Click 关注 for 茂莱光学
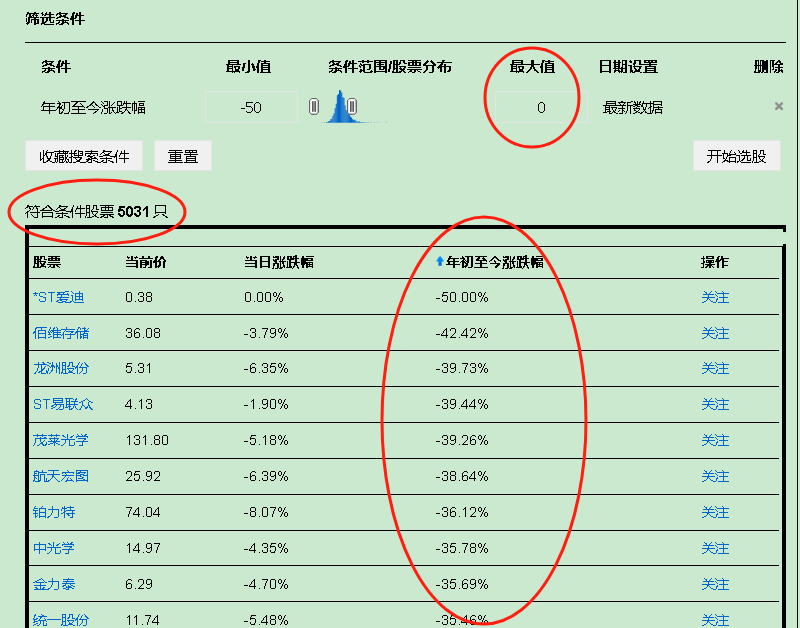The width and height of the screenshot is (800, 628). [x=715, y=440]
